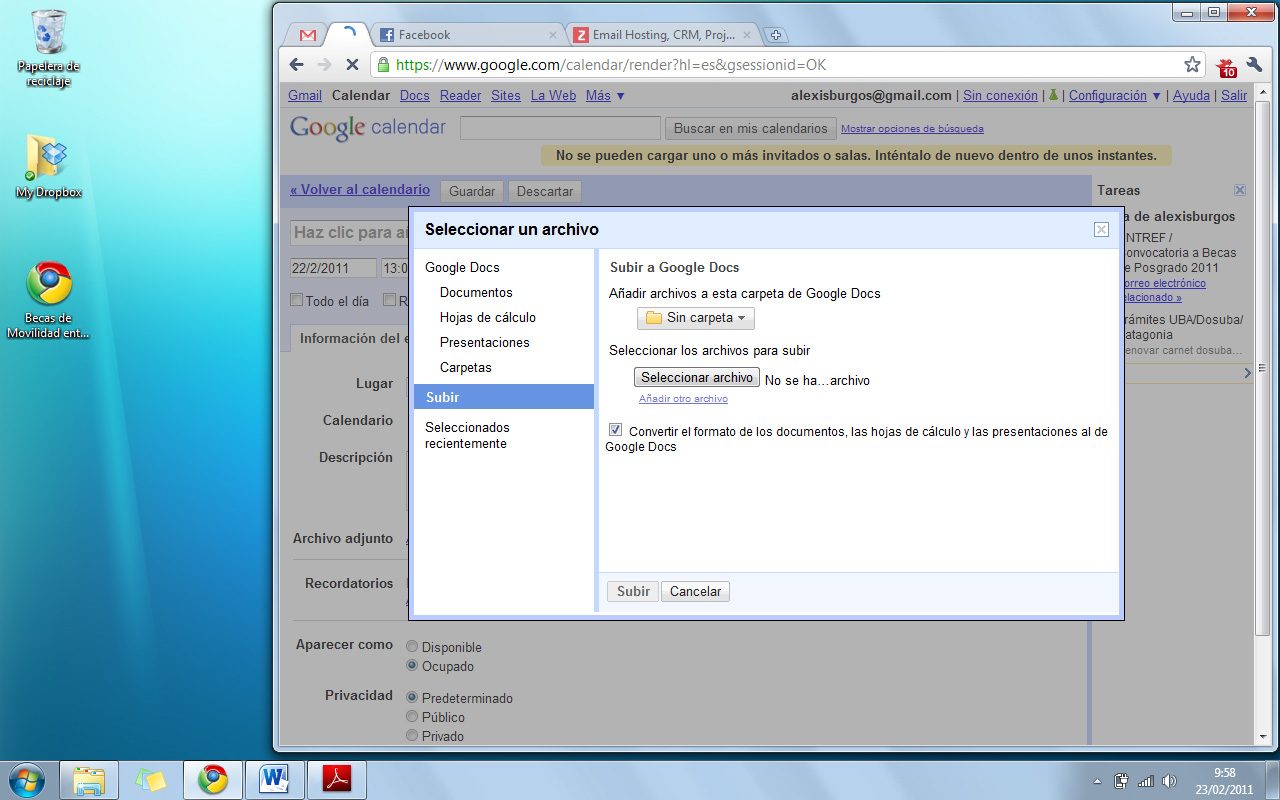Select the Predeterminado privacy option
The height and width of the screenshot is (800, 1280).
[412, 698]
